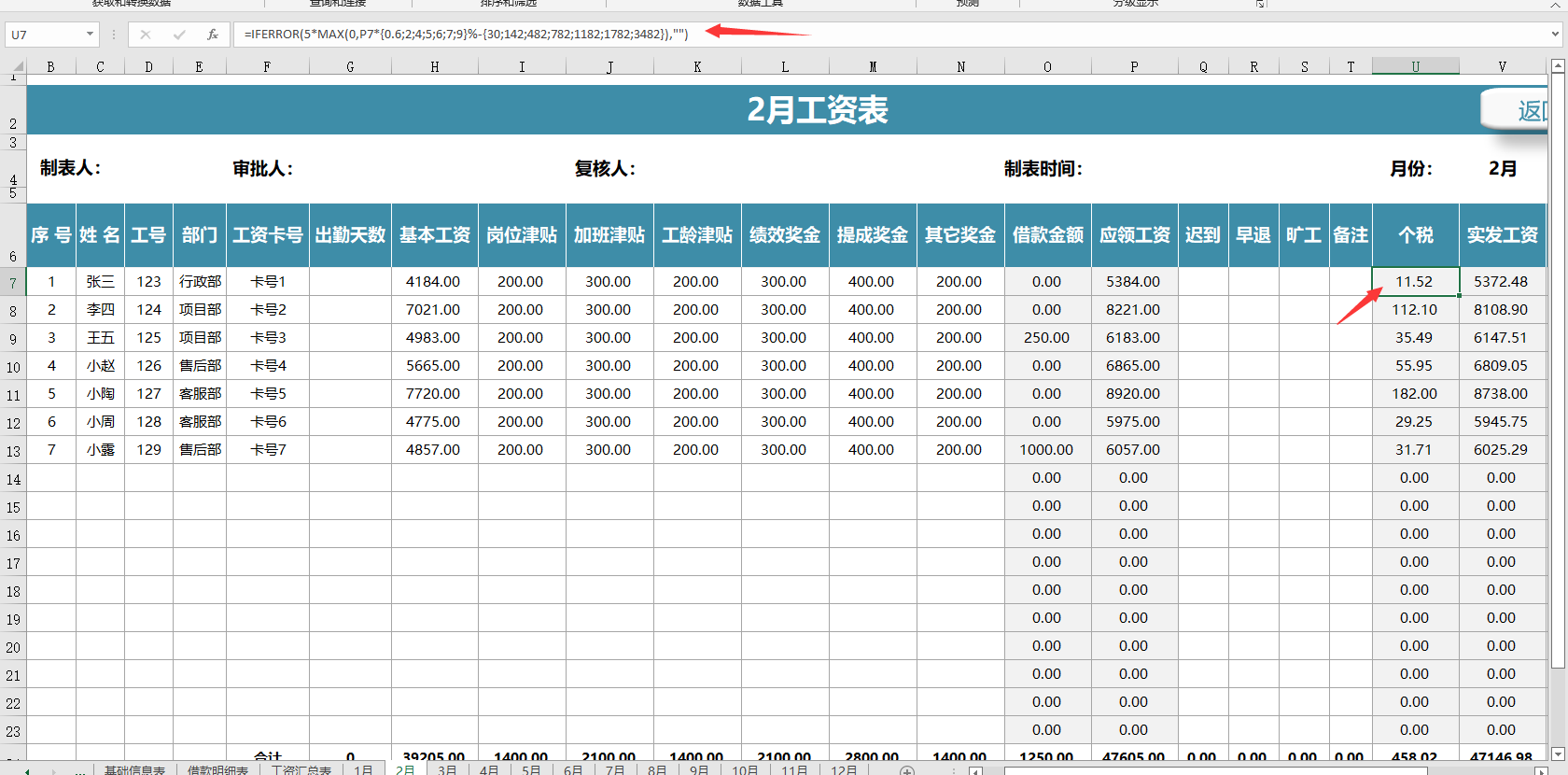Click the 复核人: label cell
1568x775 pixels.
click(x=605, y=168)
